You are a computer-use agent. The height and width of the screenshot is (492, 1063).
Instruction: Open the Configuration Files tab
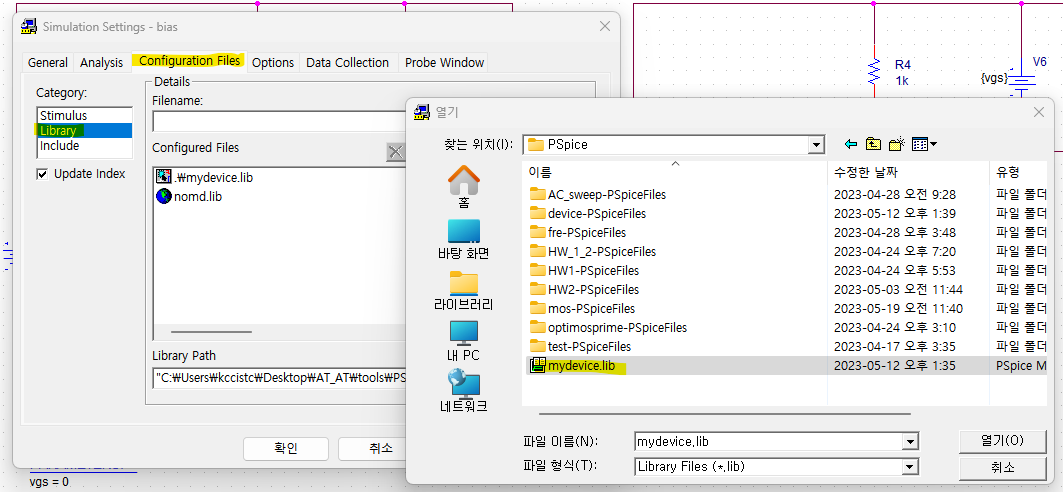click(189, 61)
